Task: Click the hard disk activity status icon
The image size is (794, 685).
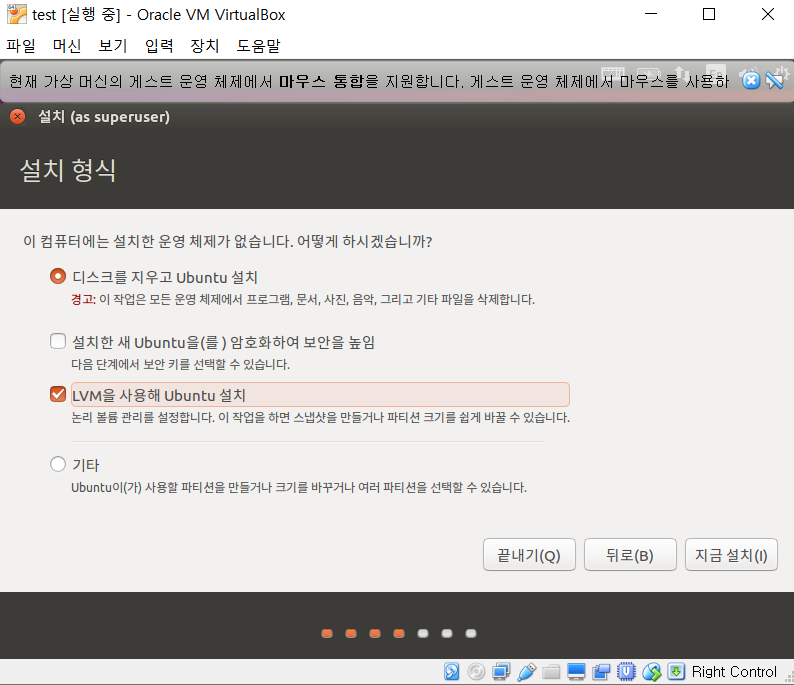Action: pyautogui.click(x=452, y=672)
